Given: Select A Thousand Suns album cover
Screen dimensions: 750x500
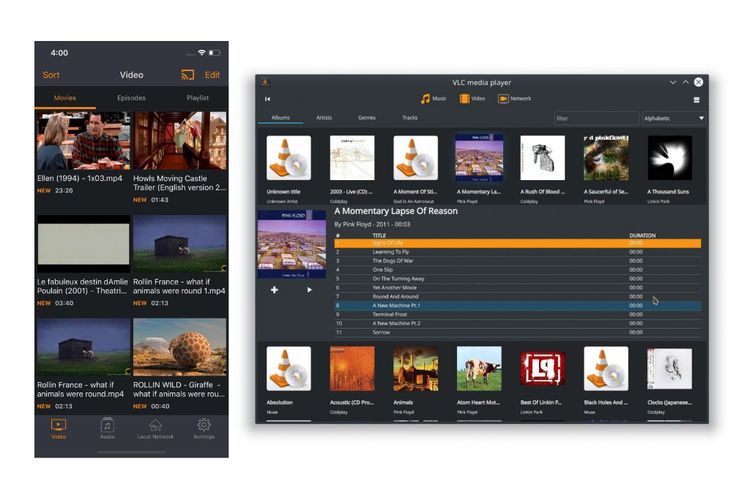Looking at the screenshot, I should [670, 158].
